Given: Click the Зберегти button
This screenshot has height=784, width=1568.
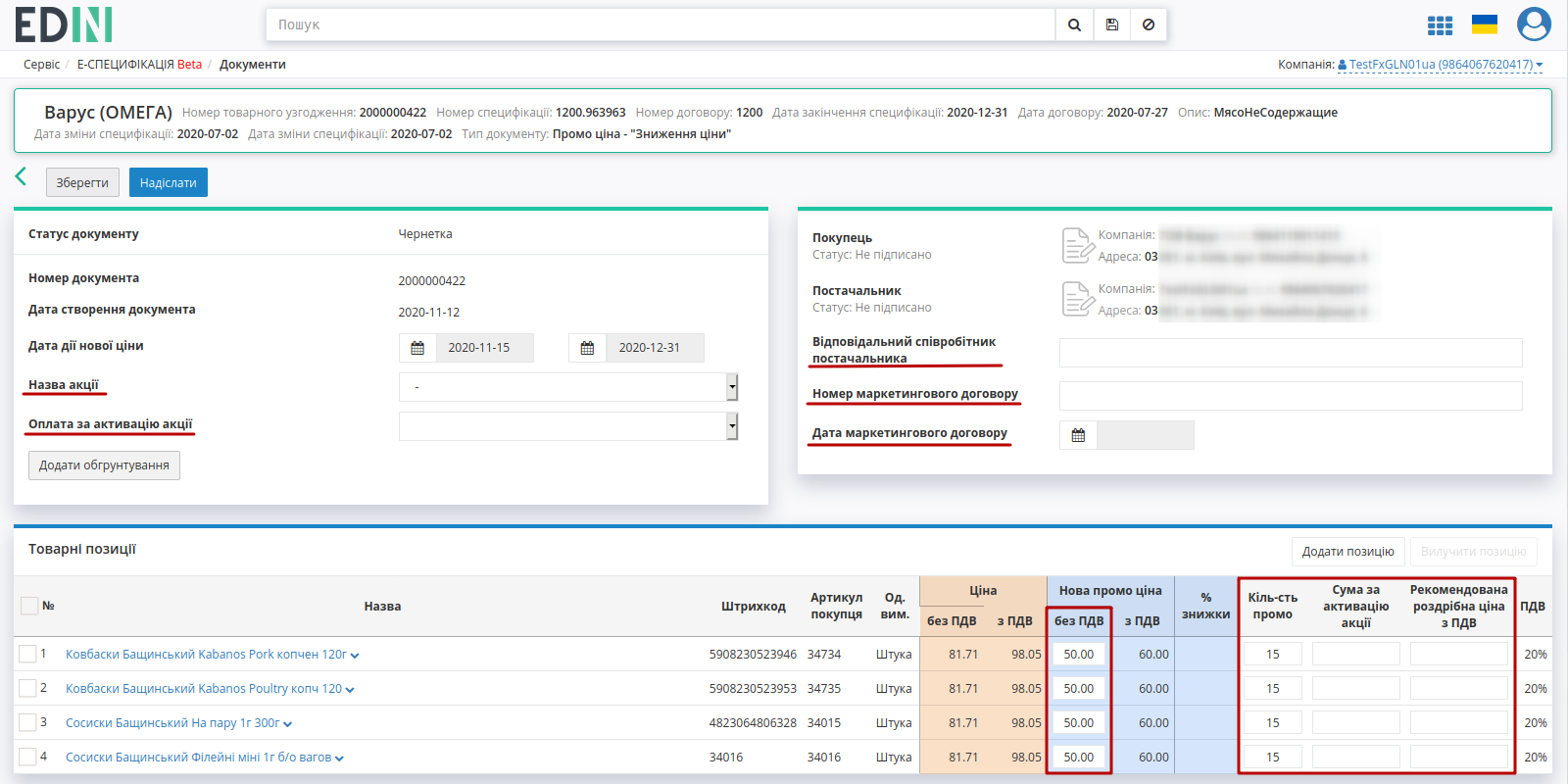Looking at the screenshot, I should click(82, 182).
